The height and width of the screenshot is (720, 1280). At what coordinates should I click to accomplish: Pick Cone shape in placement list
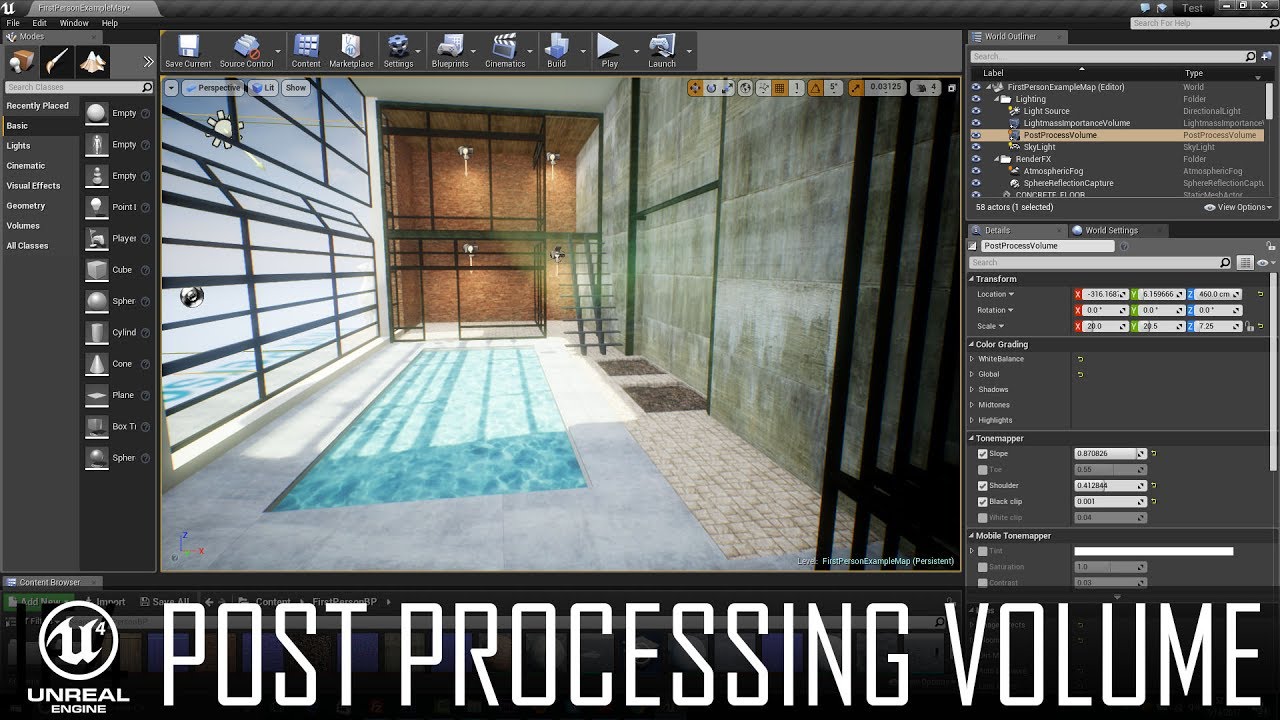(x=97, y=364)
